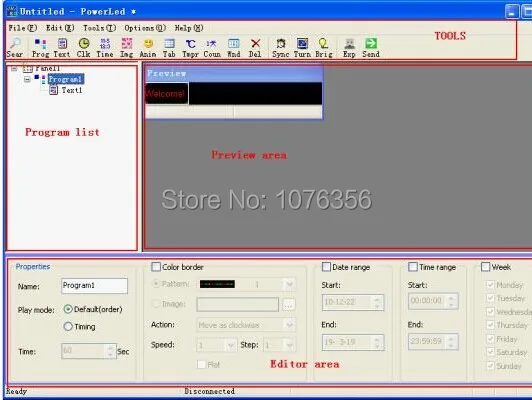Enable the Color border checkbox

coord(156,267)
